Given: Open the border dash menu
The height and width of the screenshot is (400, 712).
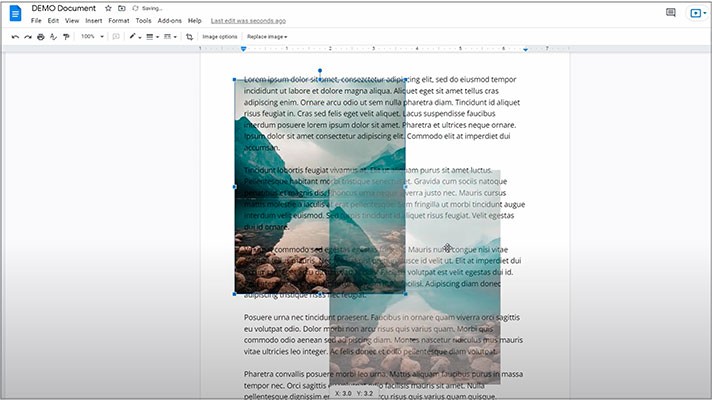Looking at the screenshot, I should (170, 37).
